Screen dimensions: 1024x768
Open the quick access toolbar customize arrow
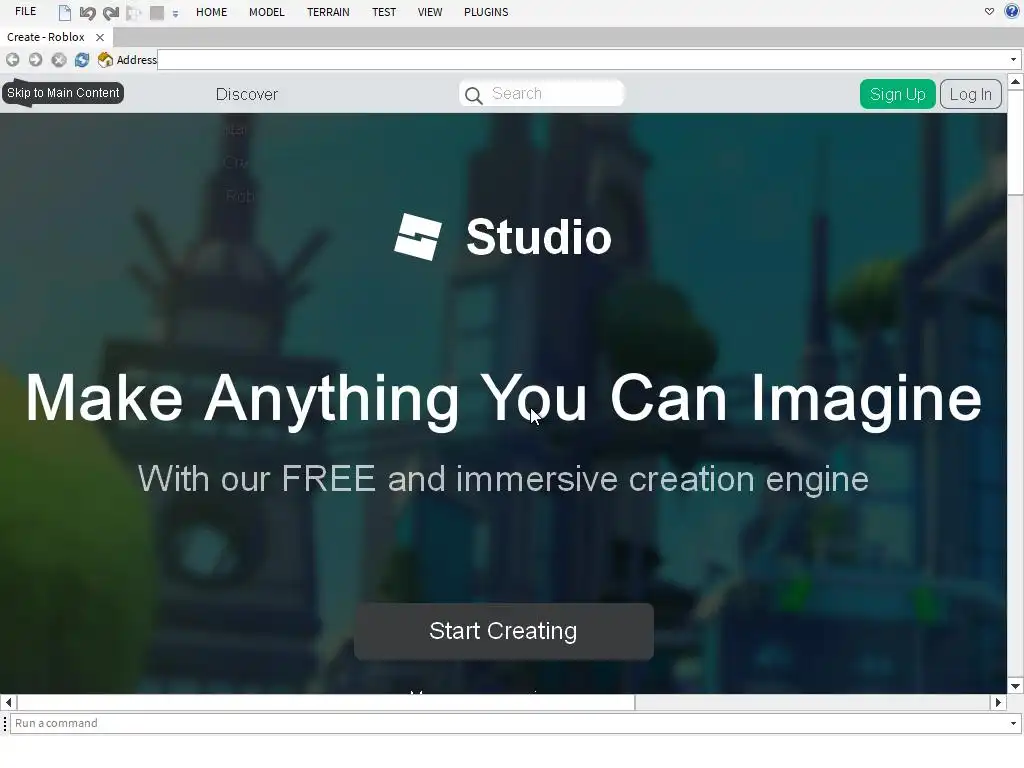tap(175, 13)
